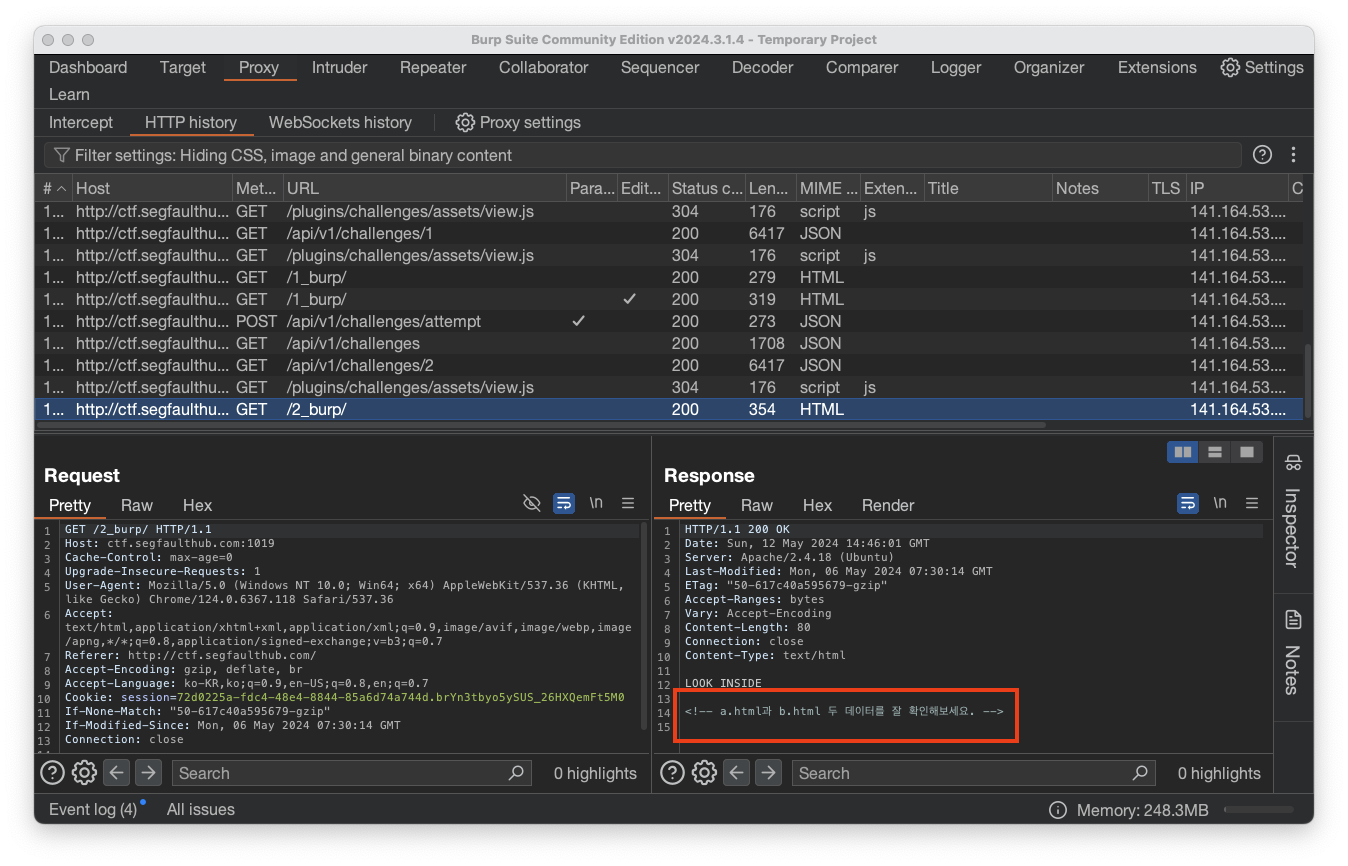
Task: Sort by the TLS column header
Action: click(x=1166, y=188)
